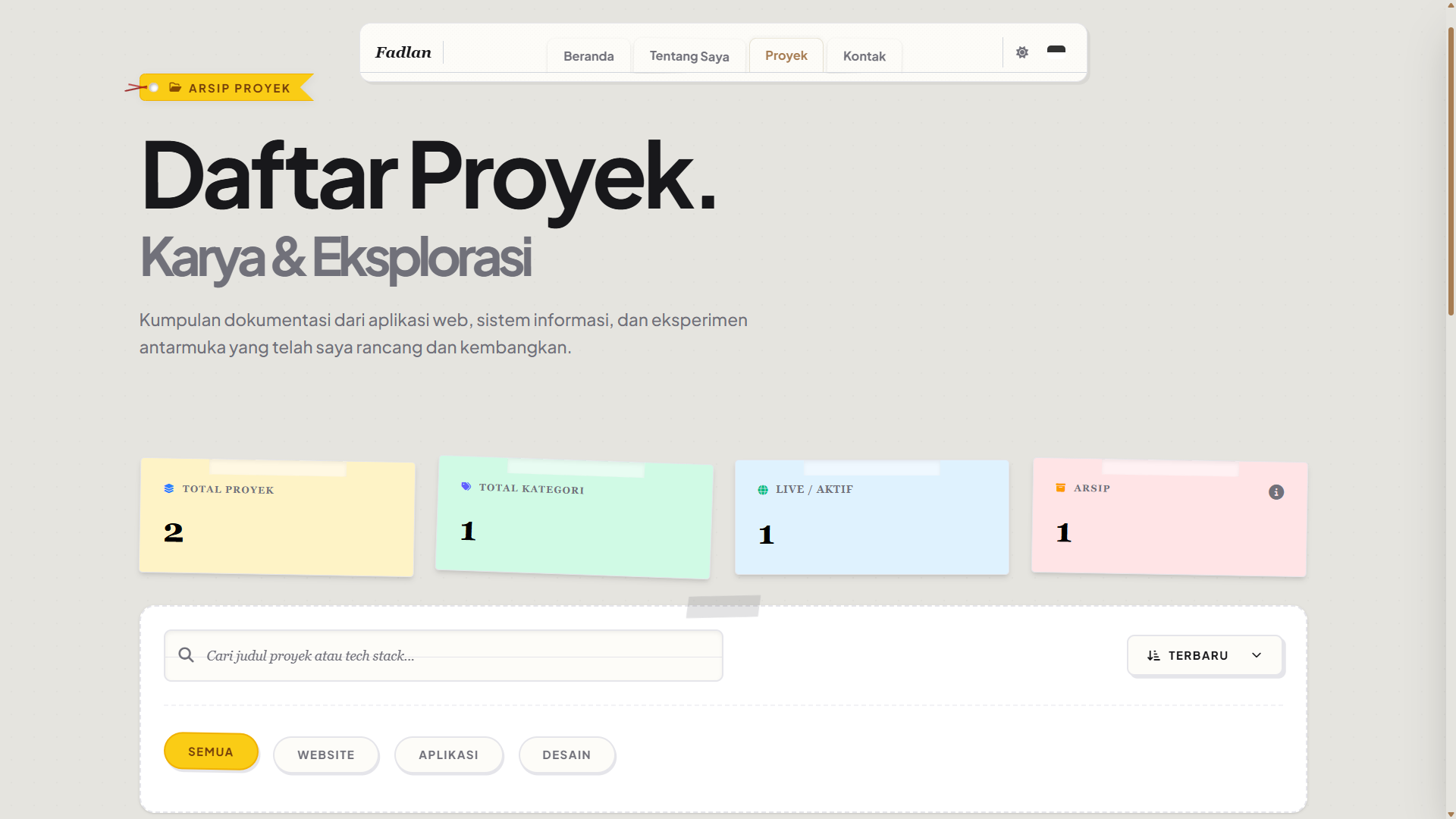This screenshot has height=819, width=1456.
Task: Switch to the Kontak tab
Action: coord(864,55)
